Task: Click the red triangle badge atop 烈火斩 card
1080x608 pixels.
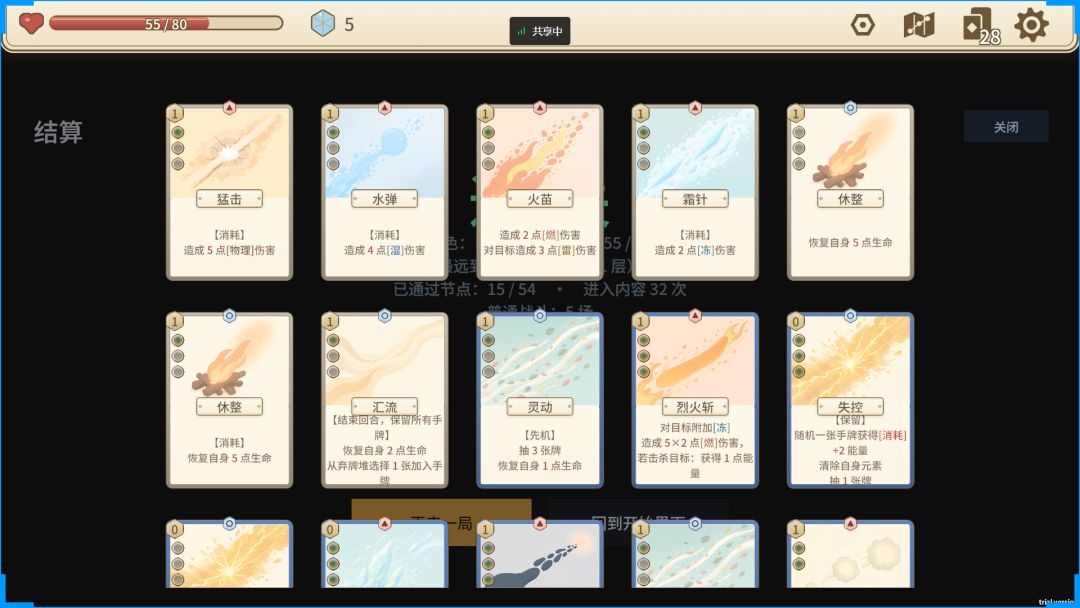Action: [695, 315]
